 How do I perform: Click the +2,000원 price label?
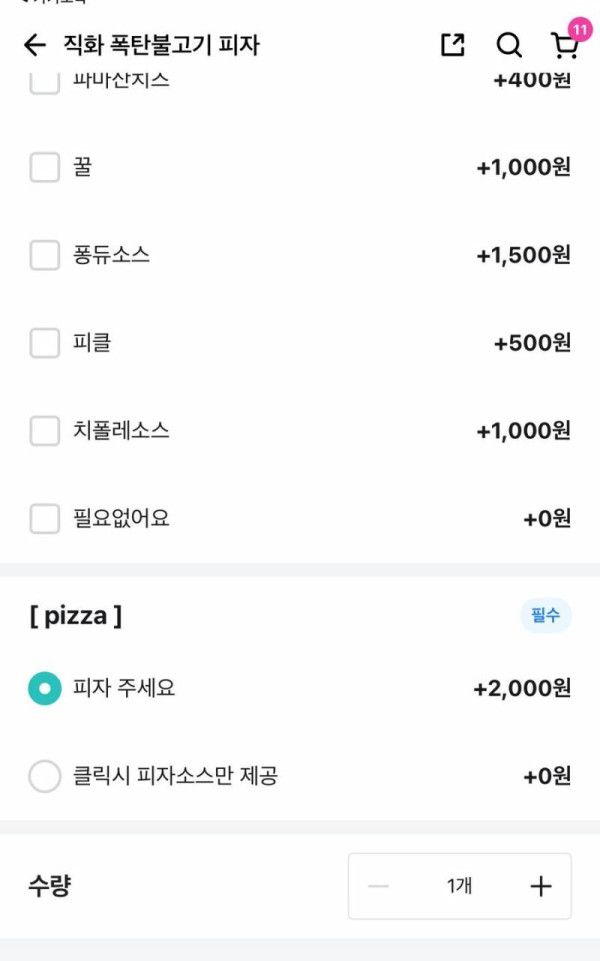point(520,689)
